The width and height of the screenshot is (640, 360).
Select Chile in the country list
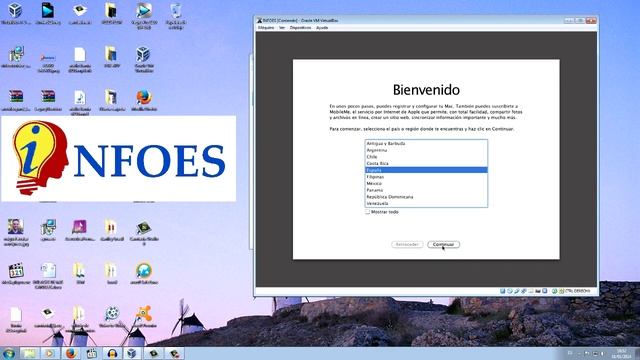[426, 157]
